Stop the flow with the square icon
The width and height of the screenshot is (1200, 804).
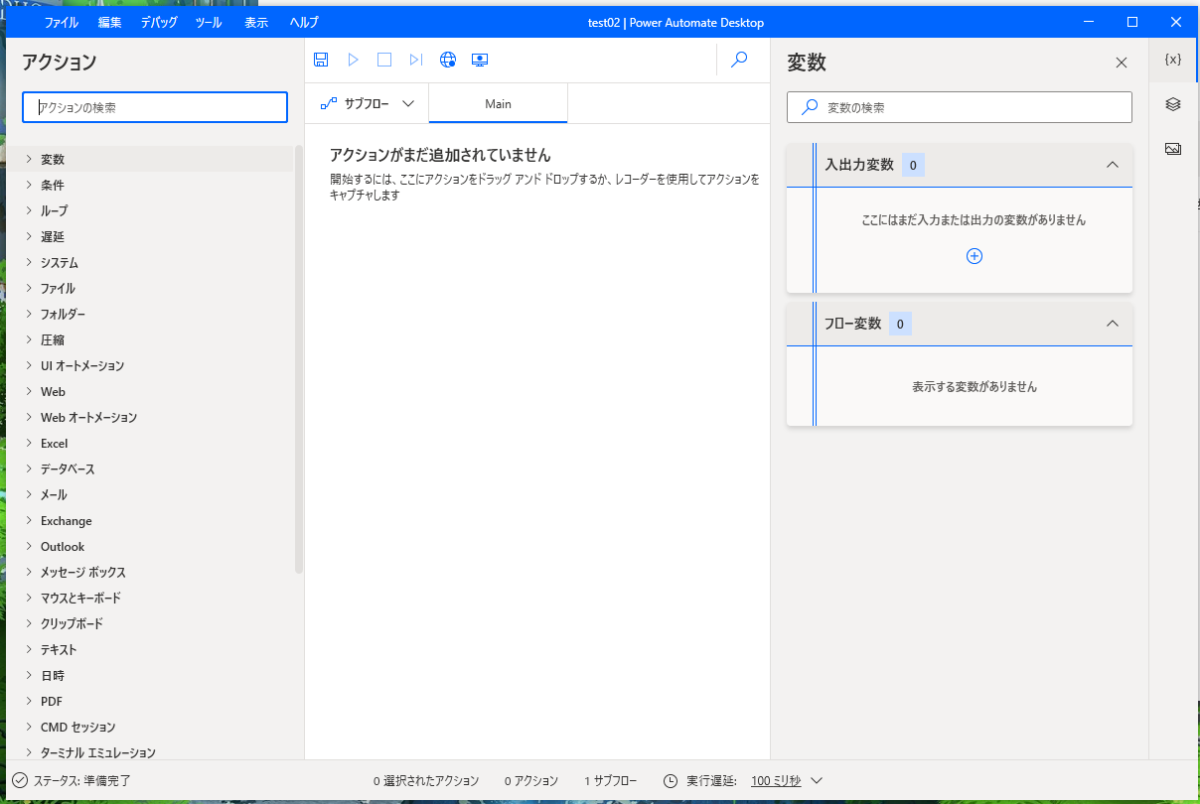[x=384, y=60]
